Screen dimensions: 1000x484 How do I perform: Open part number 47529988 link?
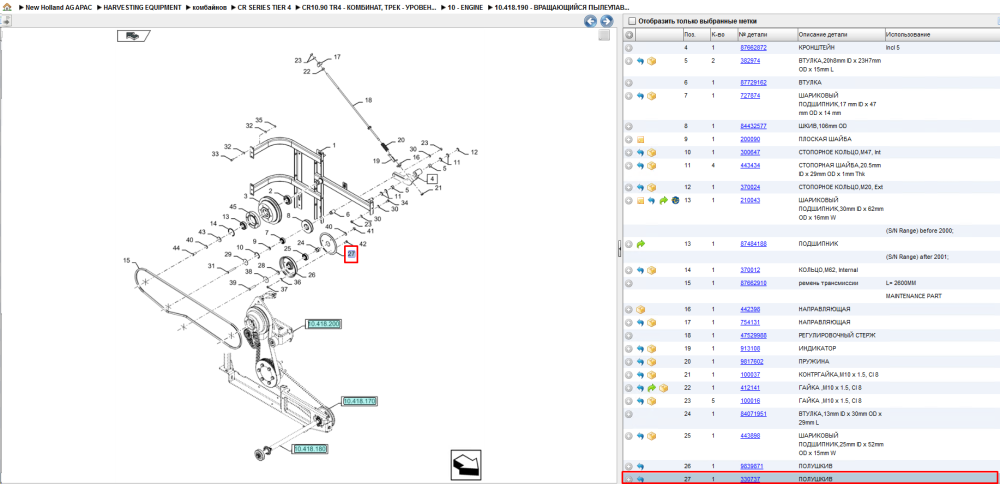coord(753,335)
